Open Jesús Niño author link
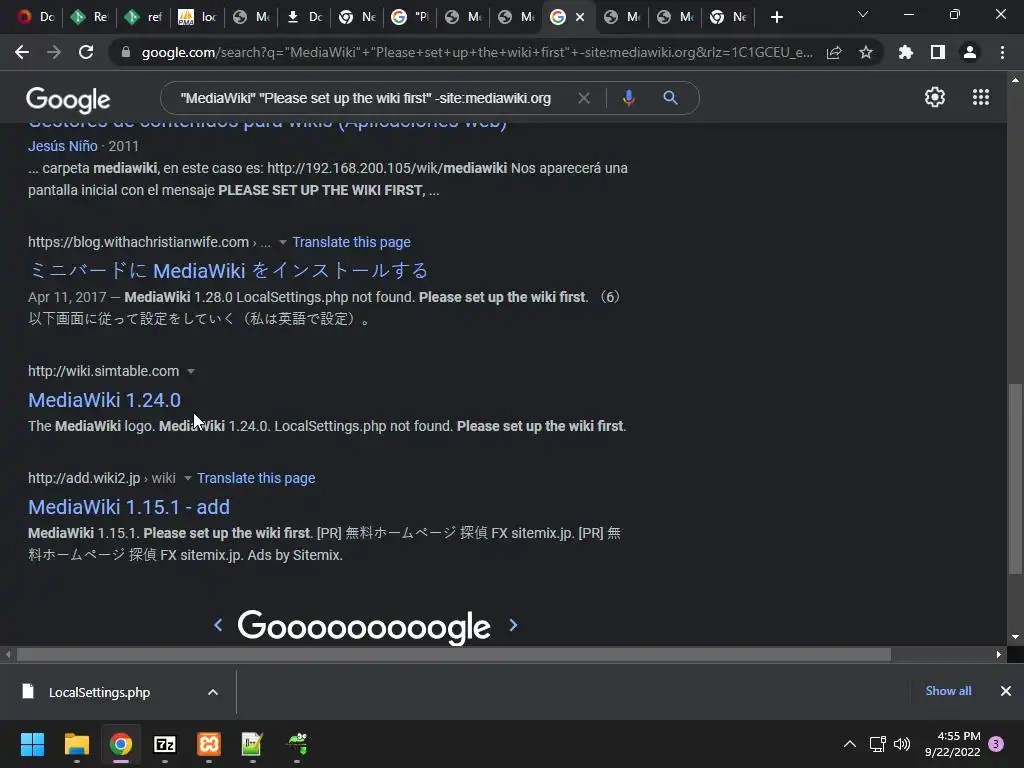This screenshot has height=768, width=1024. [x=63, y=146]
